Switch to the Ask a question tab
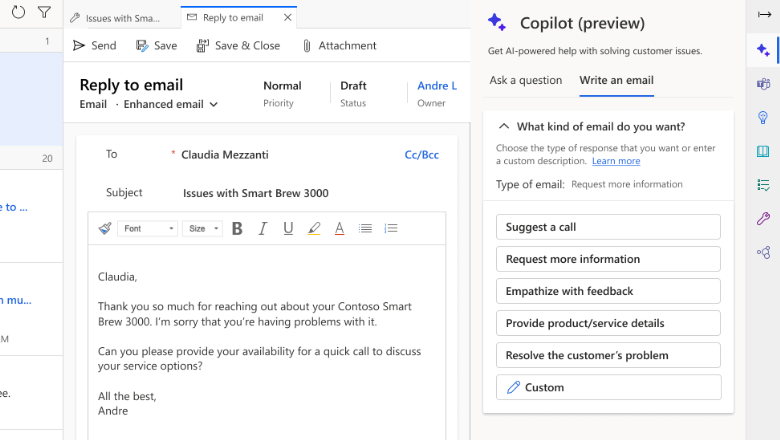Viewport: 780px width, 440px height. (x=525, y=81)
